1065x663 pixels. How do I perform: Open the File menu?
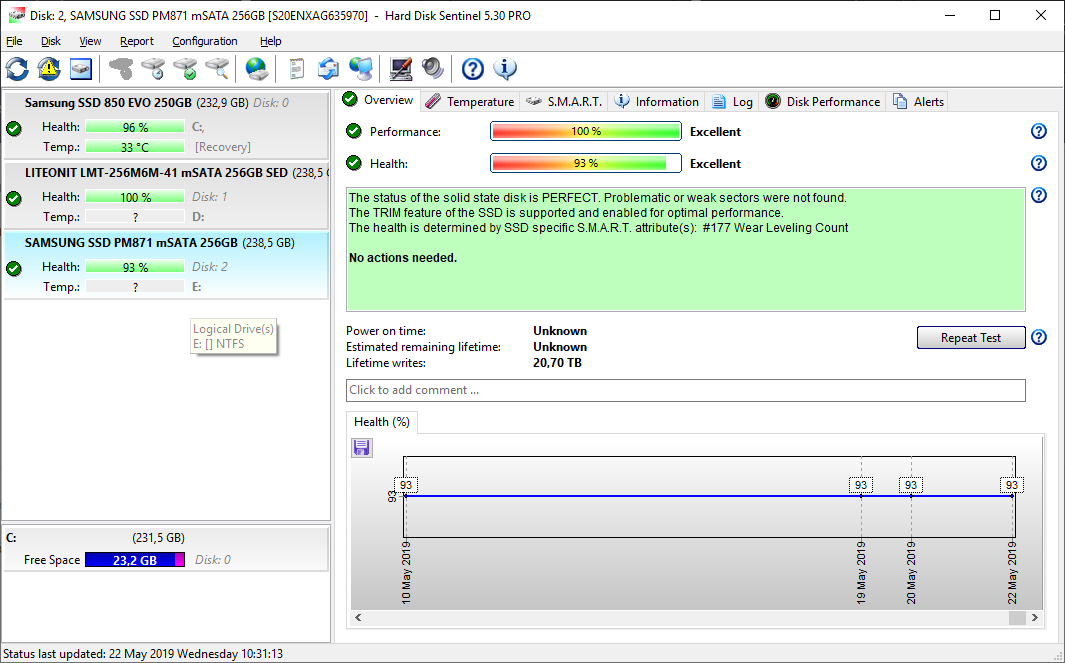click(x=14, y=41)
